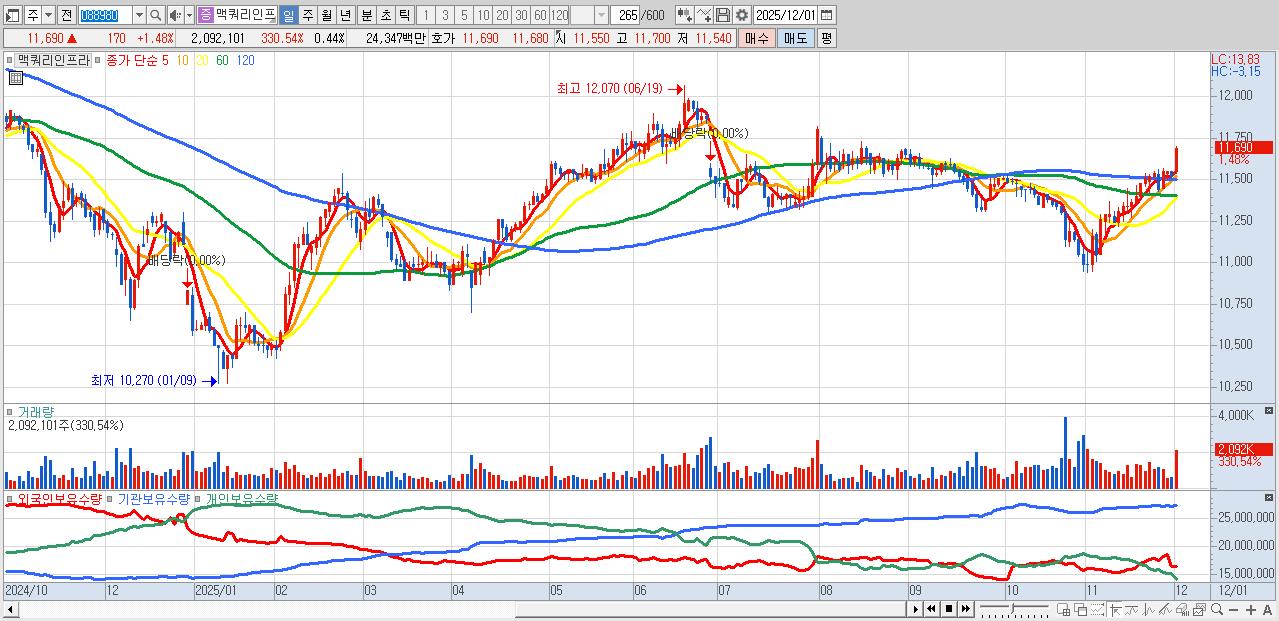Screen dimensions: 1279x621
Task: Select the 년 yearly period
Action: click(x=345, y=15)
